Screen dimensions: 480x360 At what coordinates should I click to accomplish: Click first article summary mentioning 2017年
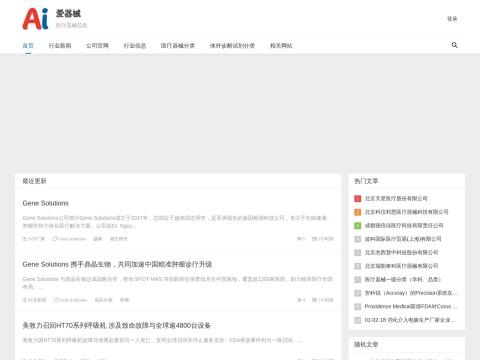(x=176, y=222)
